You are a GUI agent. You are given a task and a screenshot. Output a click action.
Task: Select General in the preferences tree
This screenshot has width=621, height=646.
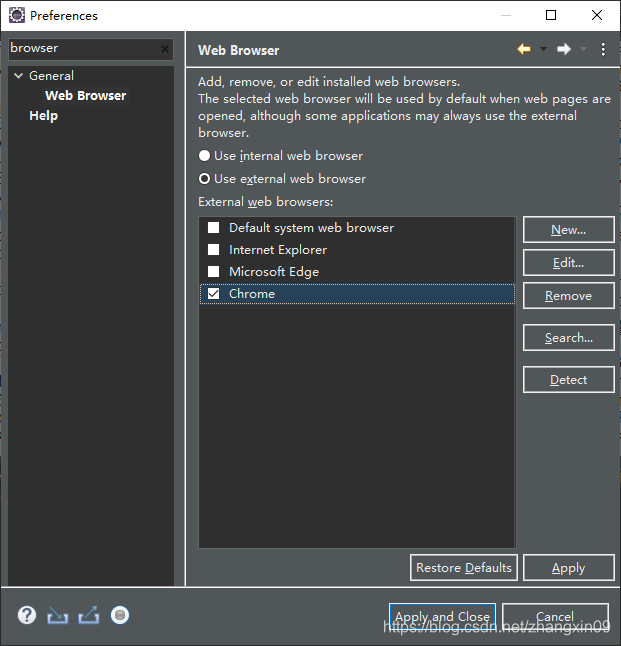(x=51, y=76)
